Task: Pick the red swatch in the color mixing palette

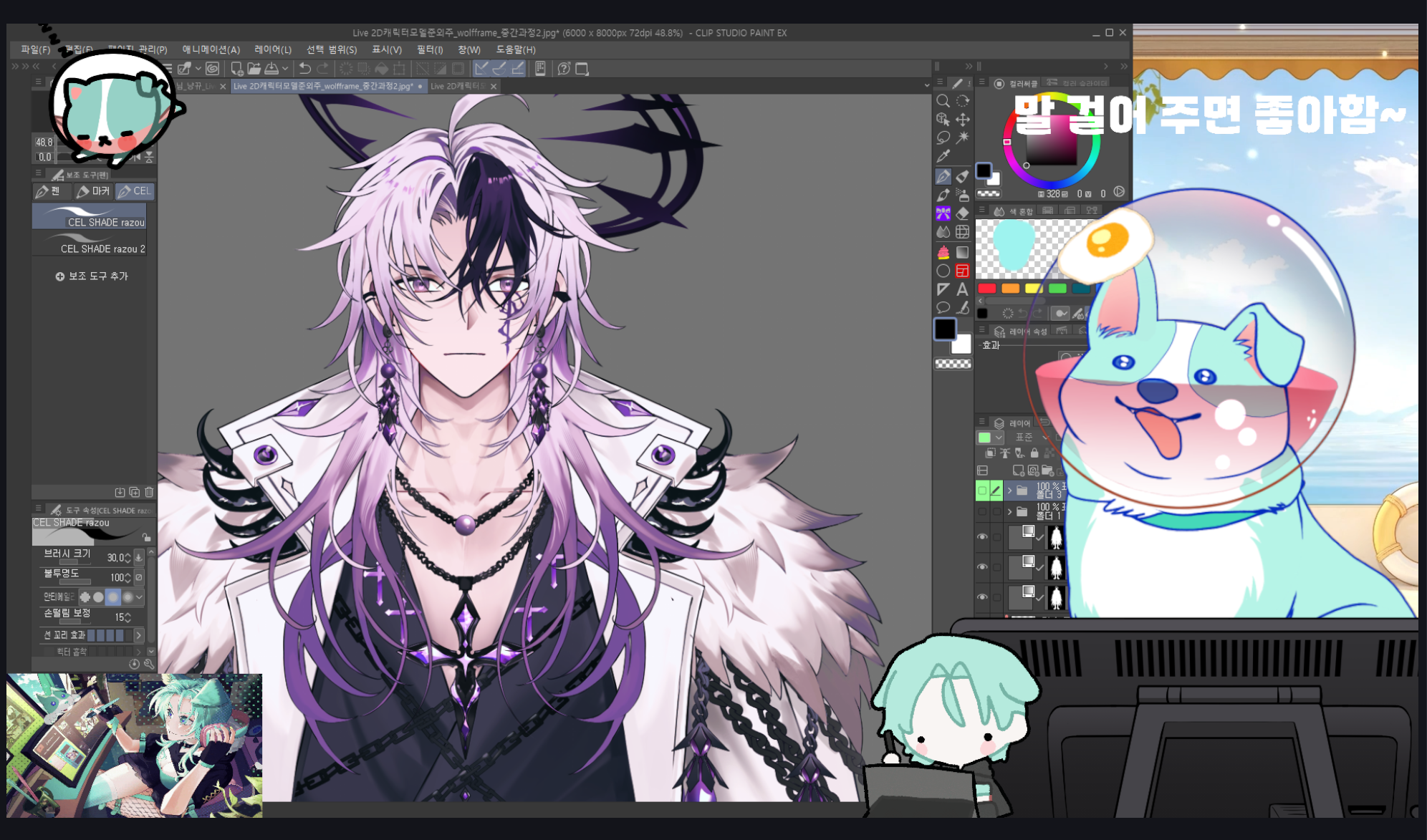Action: click(986, 289)
